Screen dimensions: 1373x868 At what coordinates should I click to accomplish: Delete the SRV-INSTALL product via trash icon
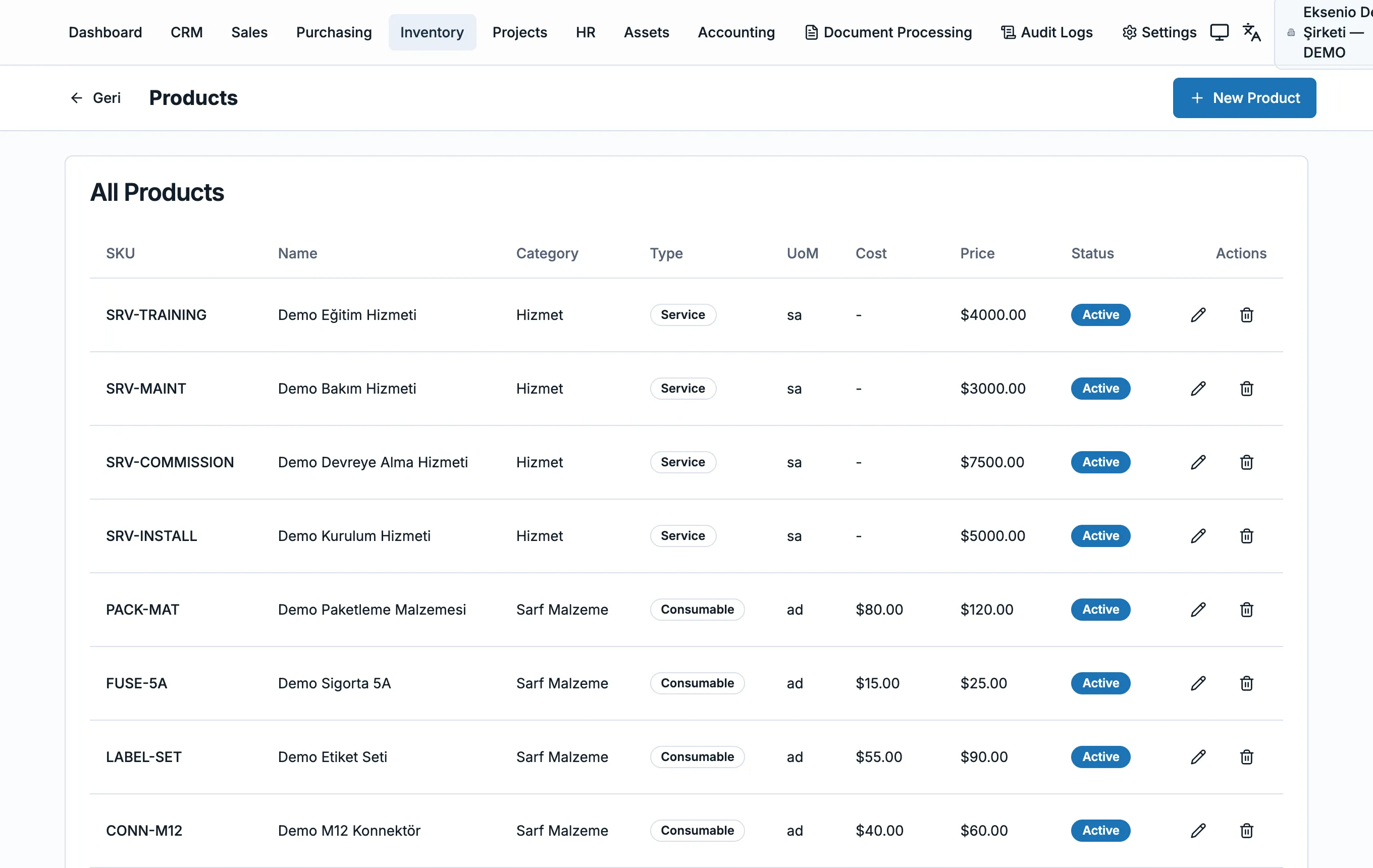pos(1246,536)
